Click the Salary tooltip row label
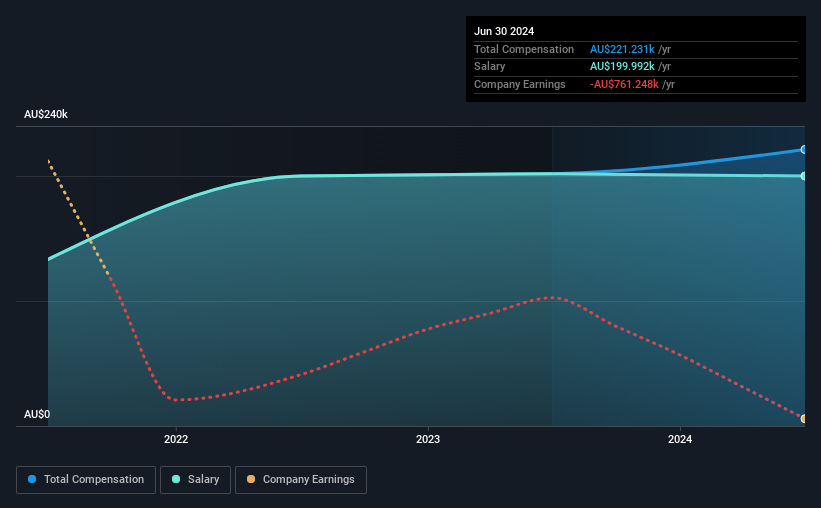Screen dimensions: 821x508 [490, 67]
